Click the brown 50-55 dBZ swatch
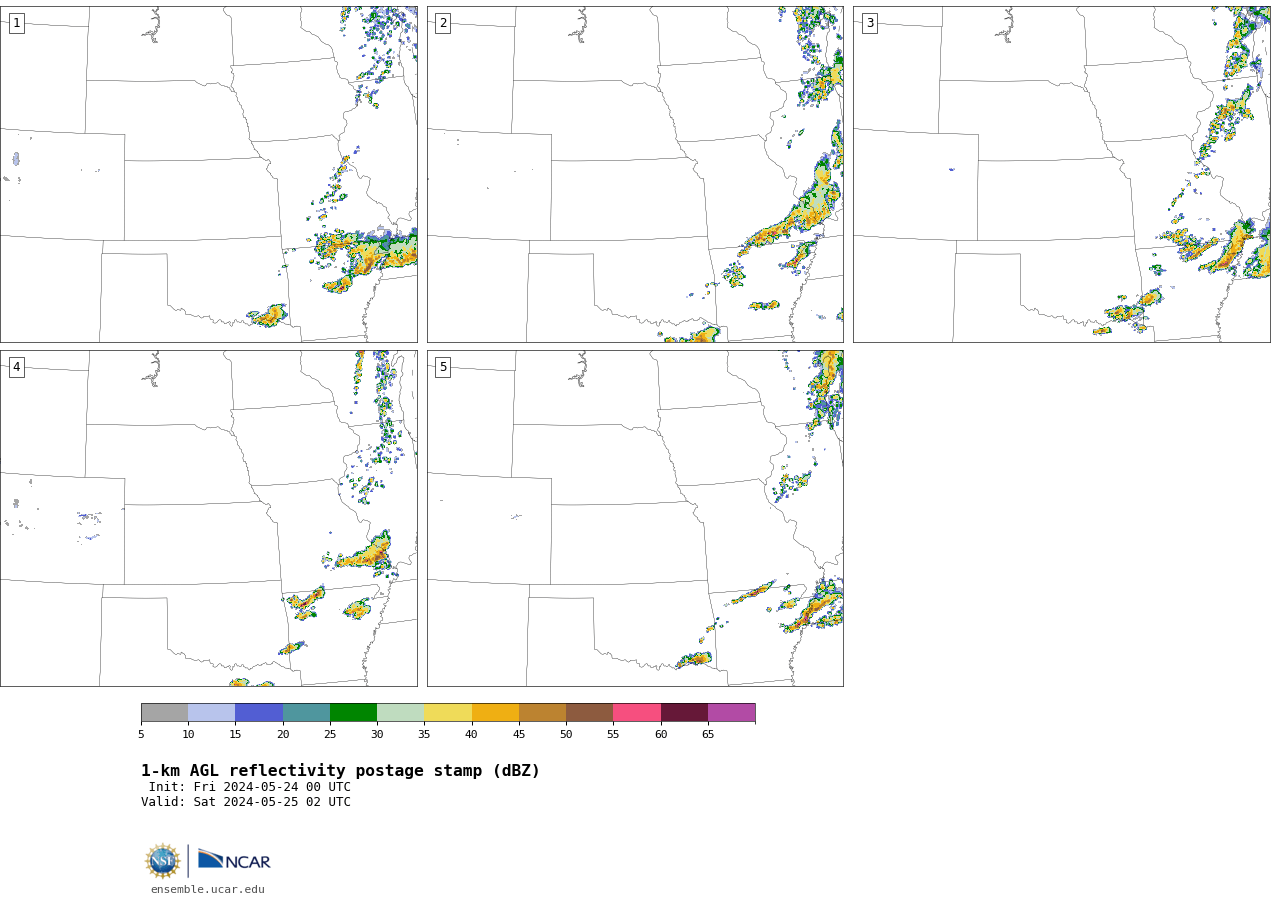This screenshot has width=1280, height=901. pos(589,713)
